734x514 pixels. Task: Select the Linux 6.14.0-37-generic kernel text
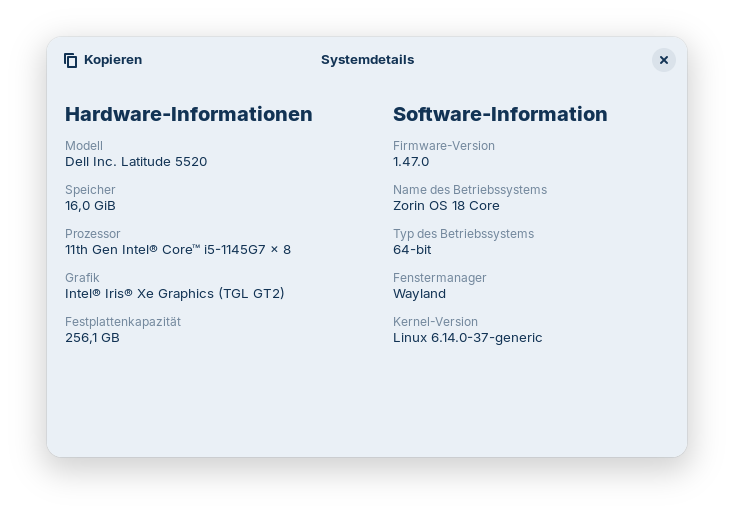coord(467,337)
